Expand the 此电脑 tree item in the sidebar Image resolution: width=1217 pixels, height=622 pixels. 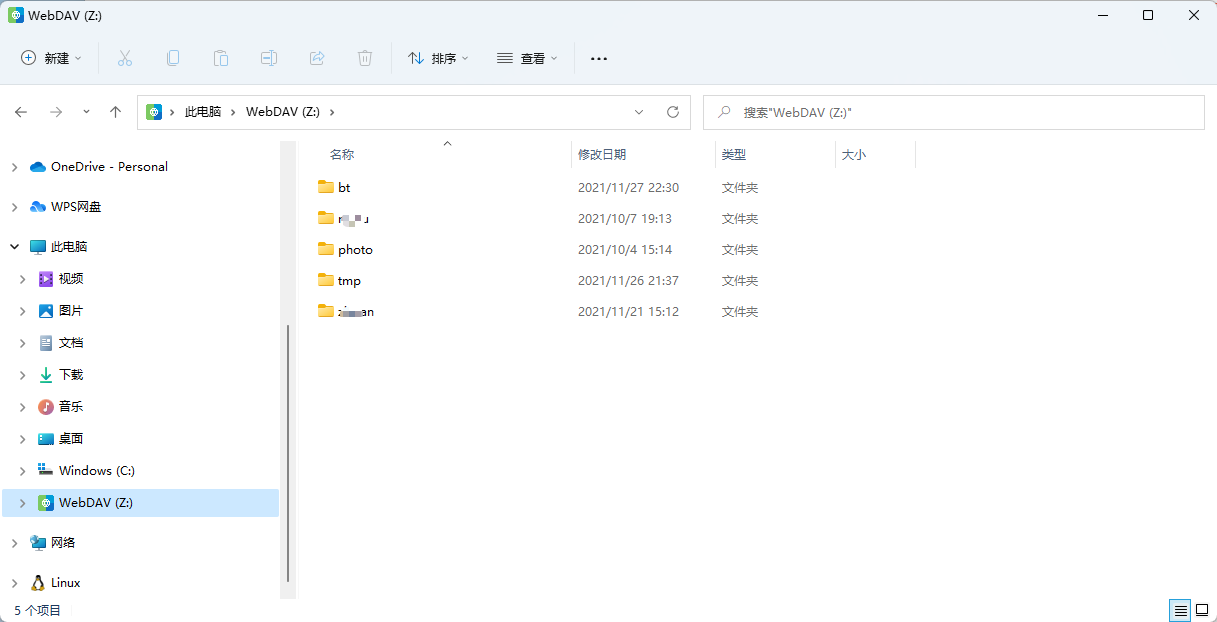coord(14,246)
